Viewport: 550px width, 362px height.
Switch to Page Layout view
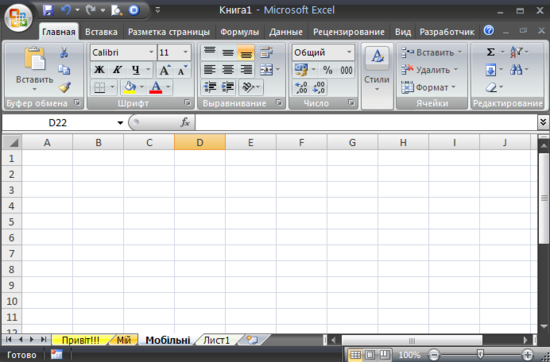coord(370,355)
